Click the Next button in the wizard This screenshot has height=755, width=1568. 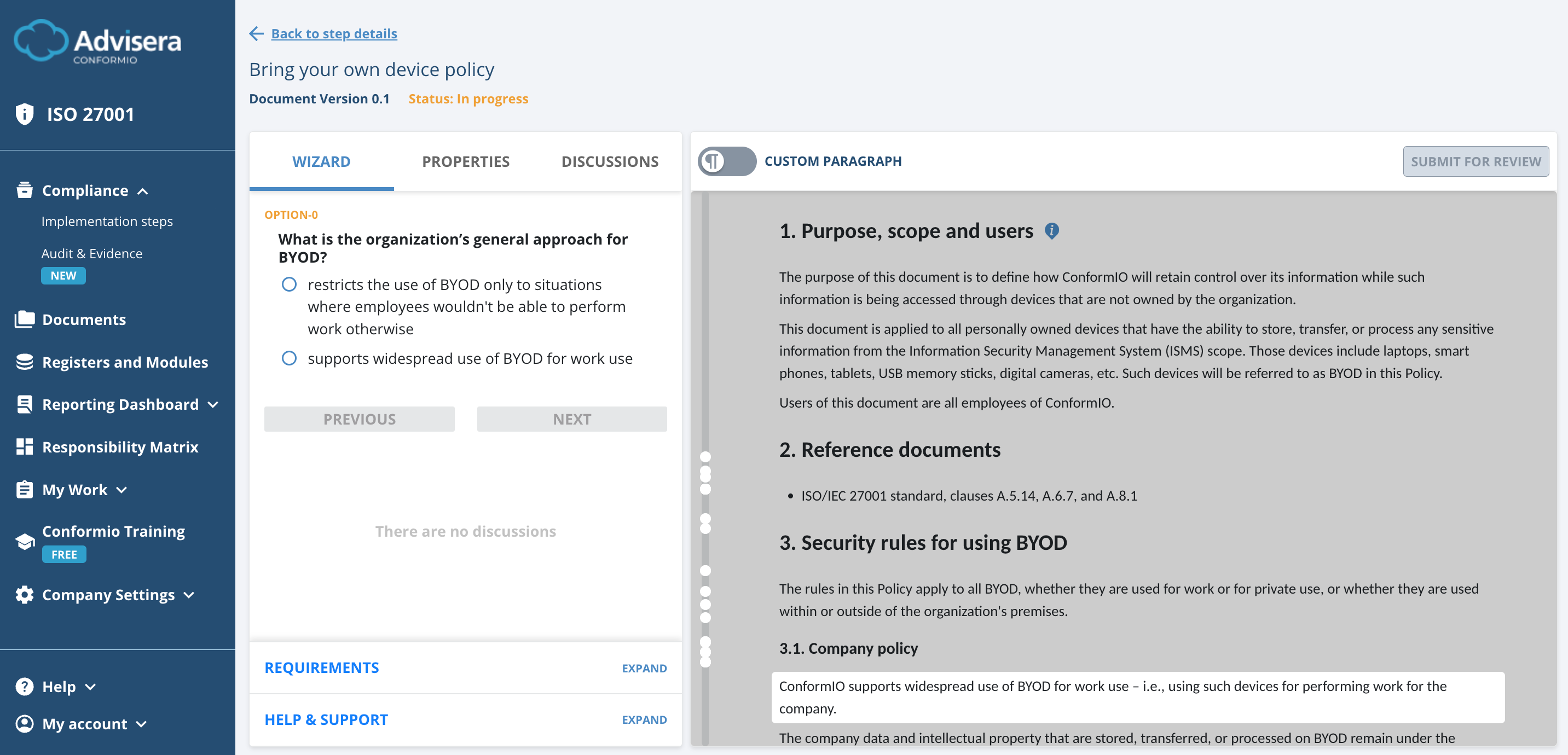pos(571,419)
